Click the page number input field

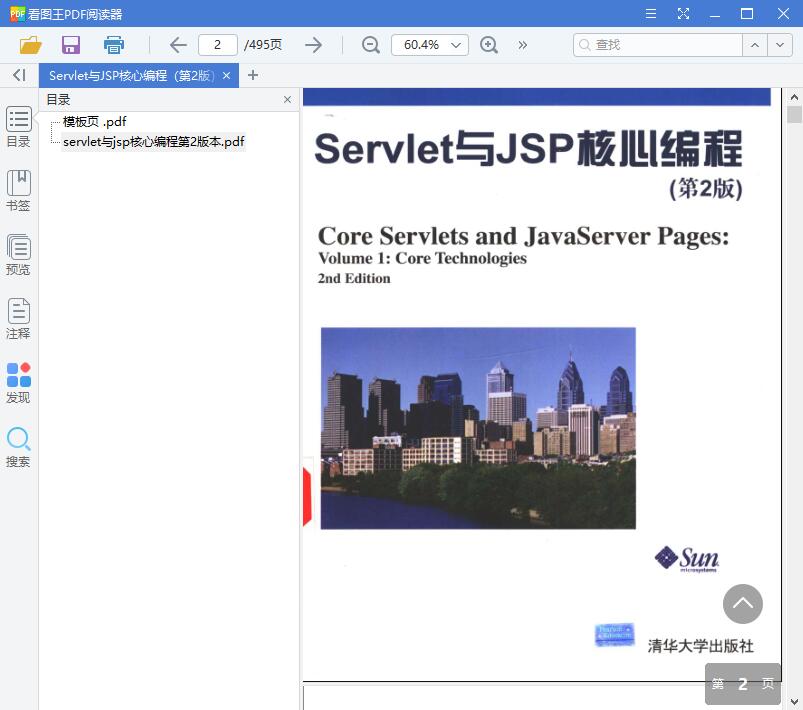coord(217,45)
